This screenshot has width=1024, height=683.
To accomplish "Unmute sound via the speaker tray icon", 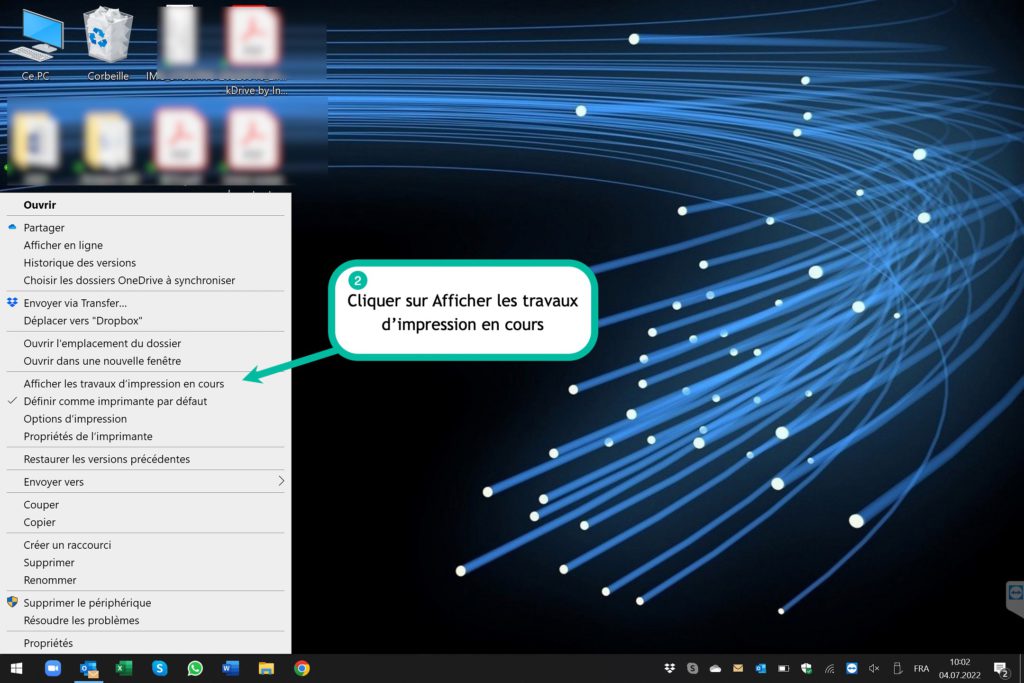I will [x=874, y=669].
